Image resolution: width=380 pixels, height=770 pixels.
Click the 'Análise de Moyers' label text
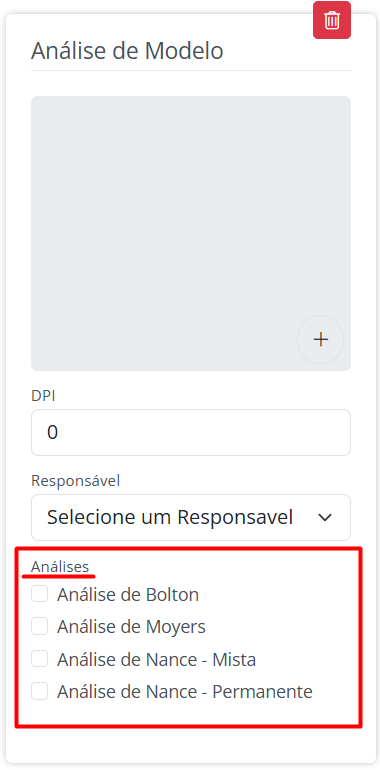[x=131, y=627]
